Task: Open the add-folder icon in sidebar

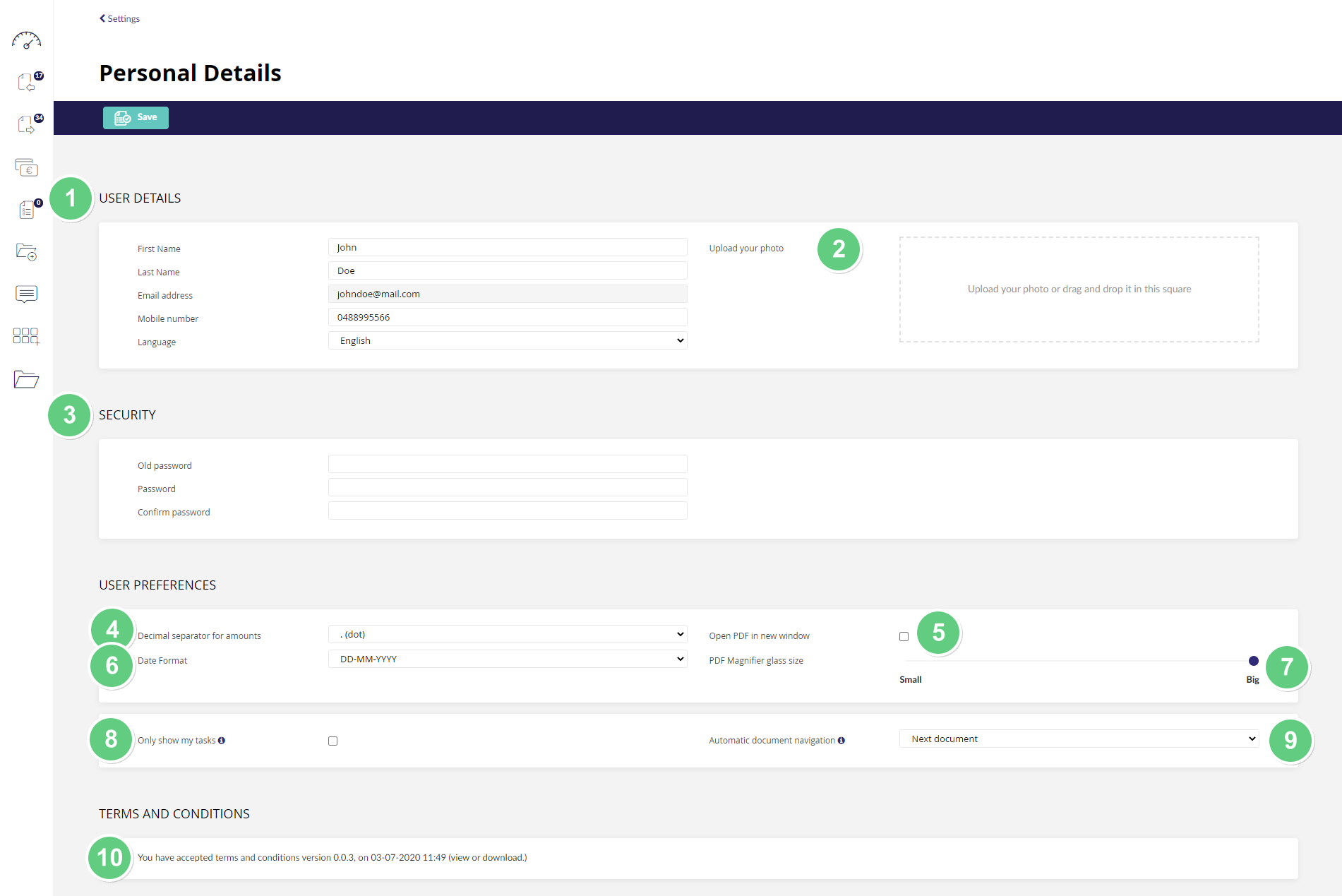Action: pyautogui.click(x=26, y=252)
